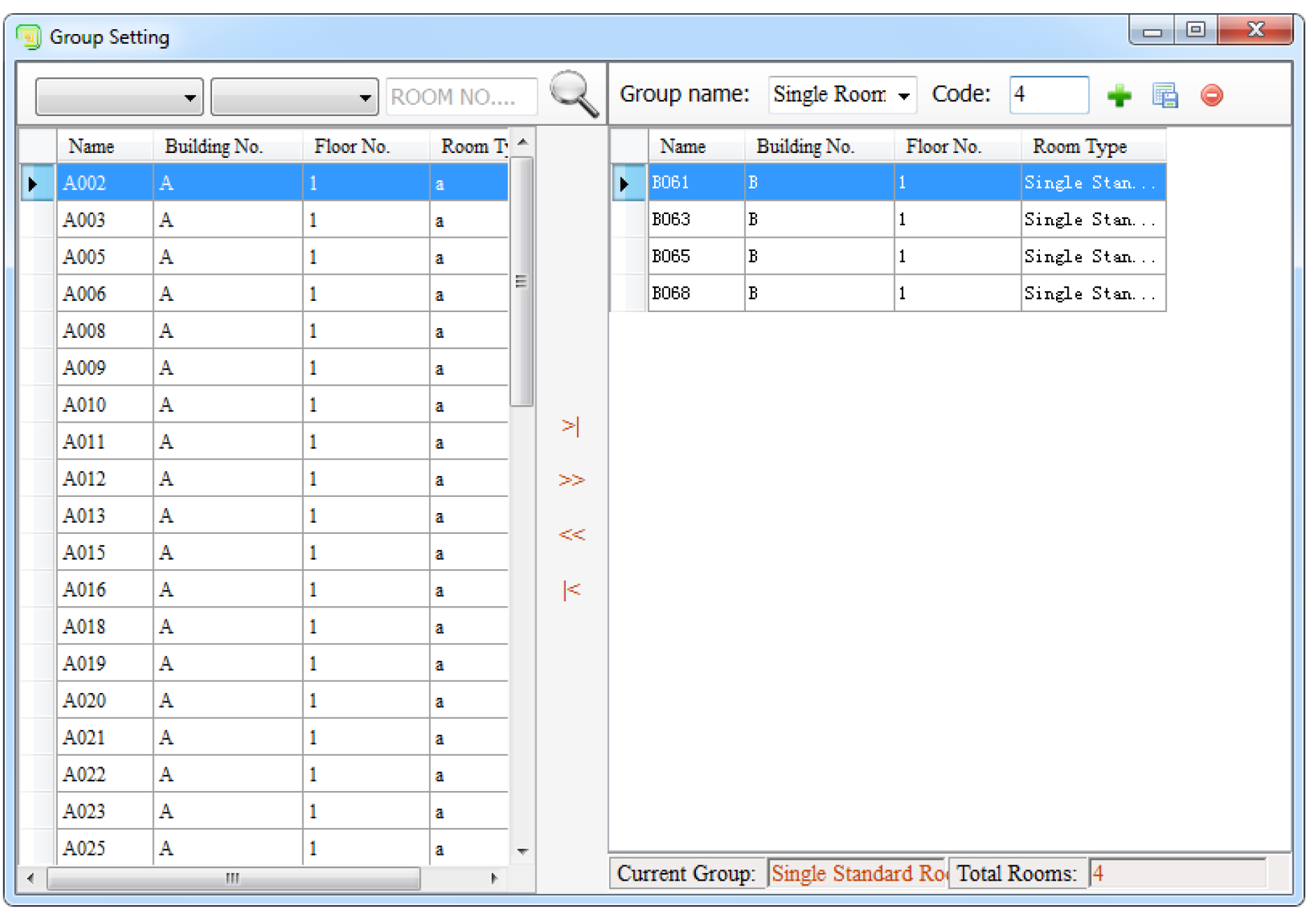
Task: Click the red delete group icon
Action: 1211,95
